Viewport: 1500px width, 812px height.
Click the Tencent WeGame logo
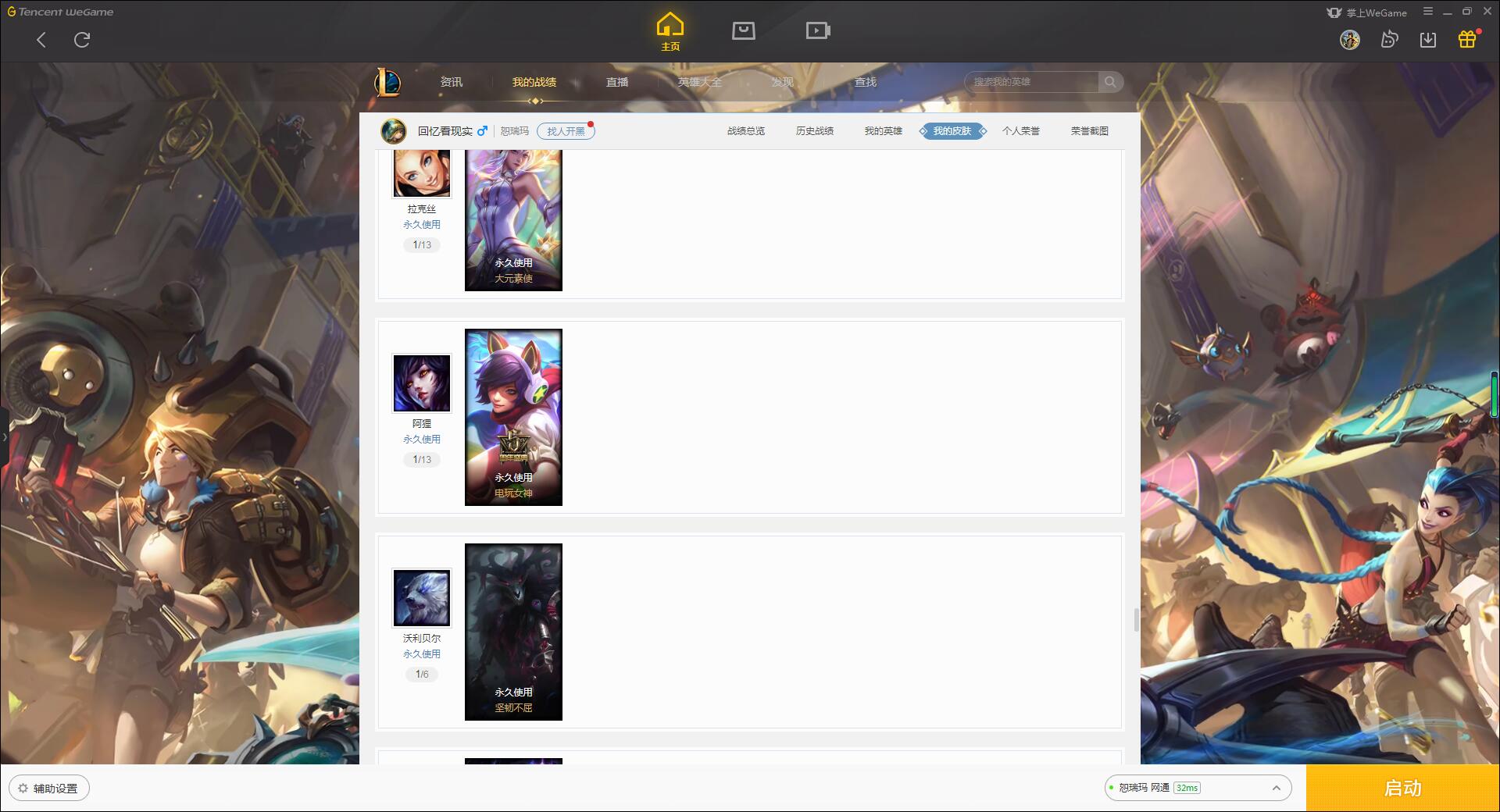60,12
